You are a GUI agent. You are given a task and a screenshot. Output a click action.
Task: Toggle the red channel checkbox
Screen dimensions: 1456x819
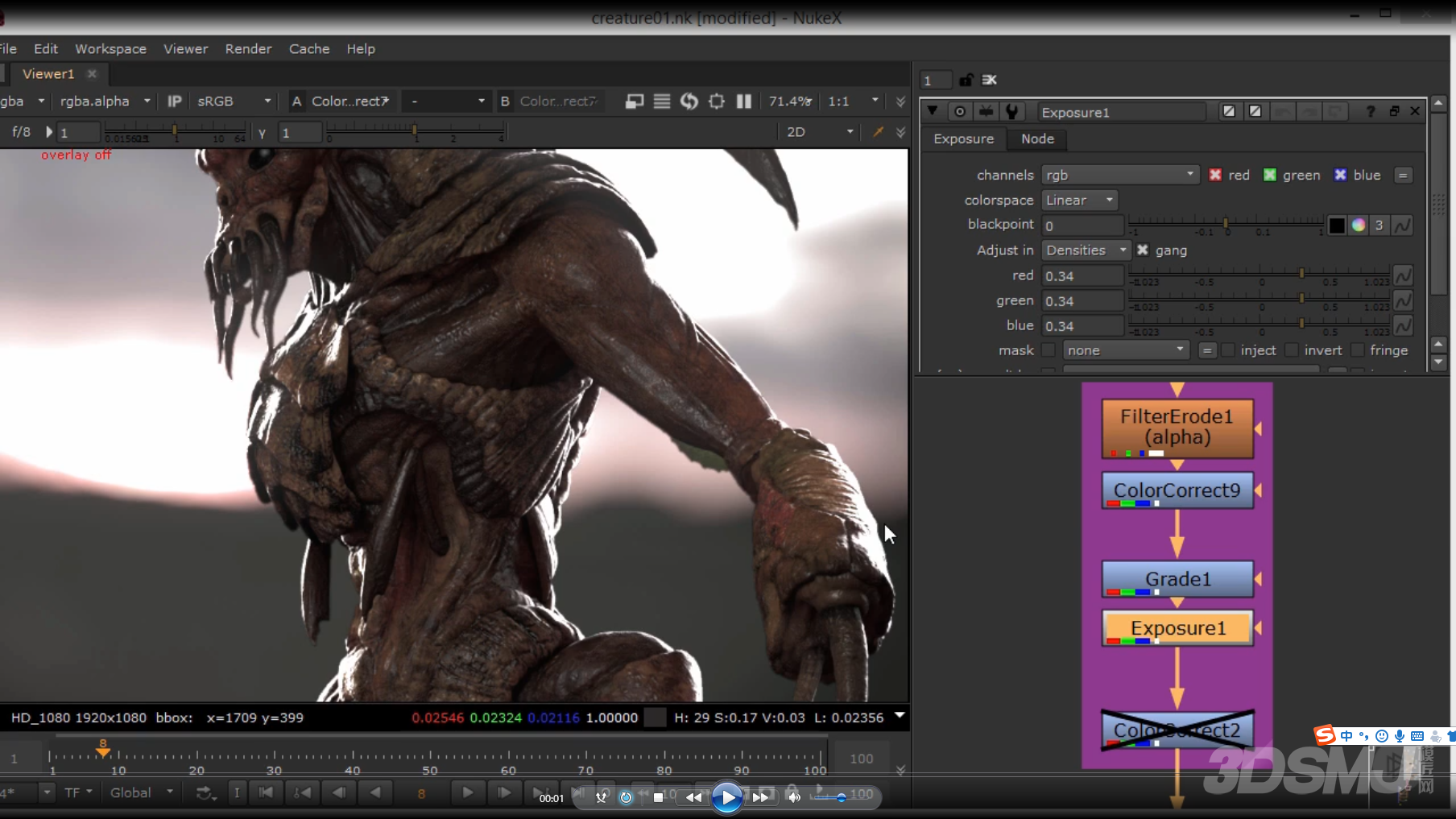(x=1215, y=175)
